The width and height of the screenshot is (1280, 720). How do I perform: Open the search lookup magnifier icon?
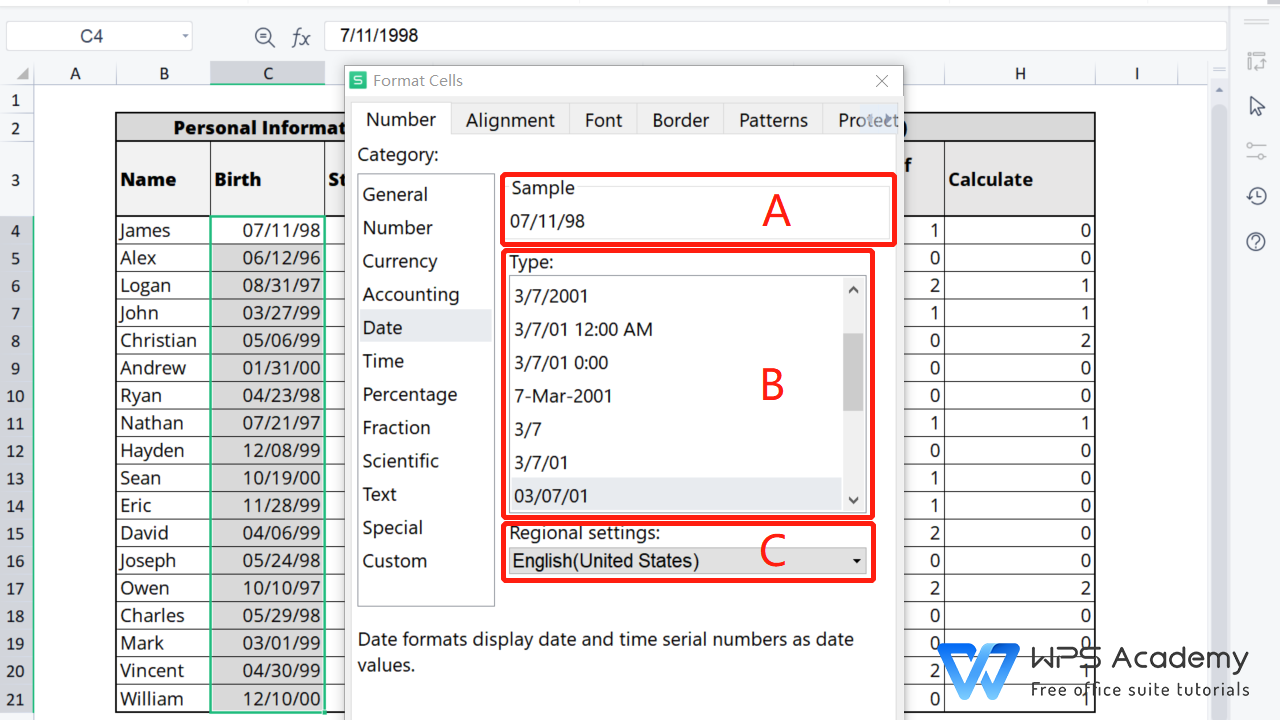tap(264, 37)
